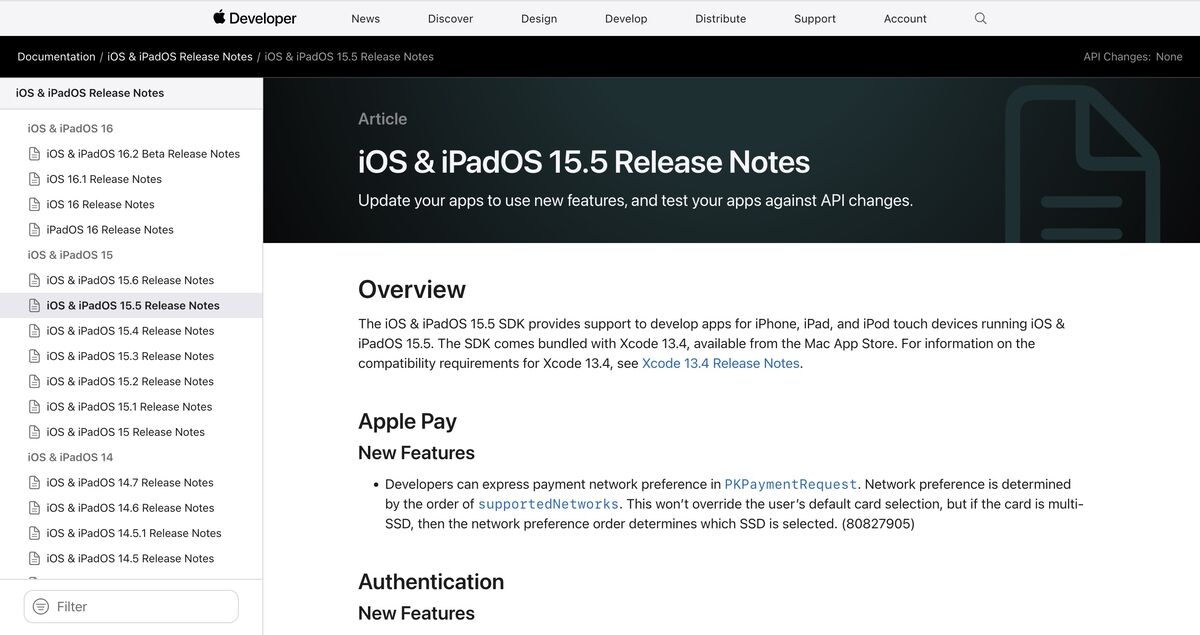The height and width of the screenshot is (635, 1200).
Task: Open the Xcode 13.4 Release Notes link
Action: point(721,363)
